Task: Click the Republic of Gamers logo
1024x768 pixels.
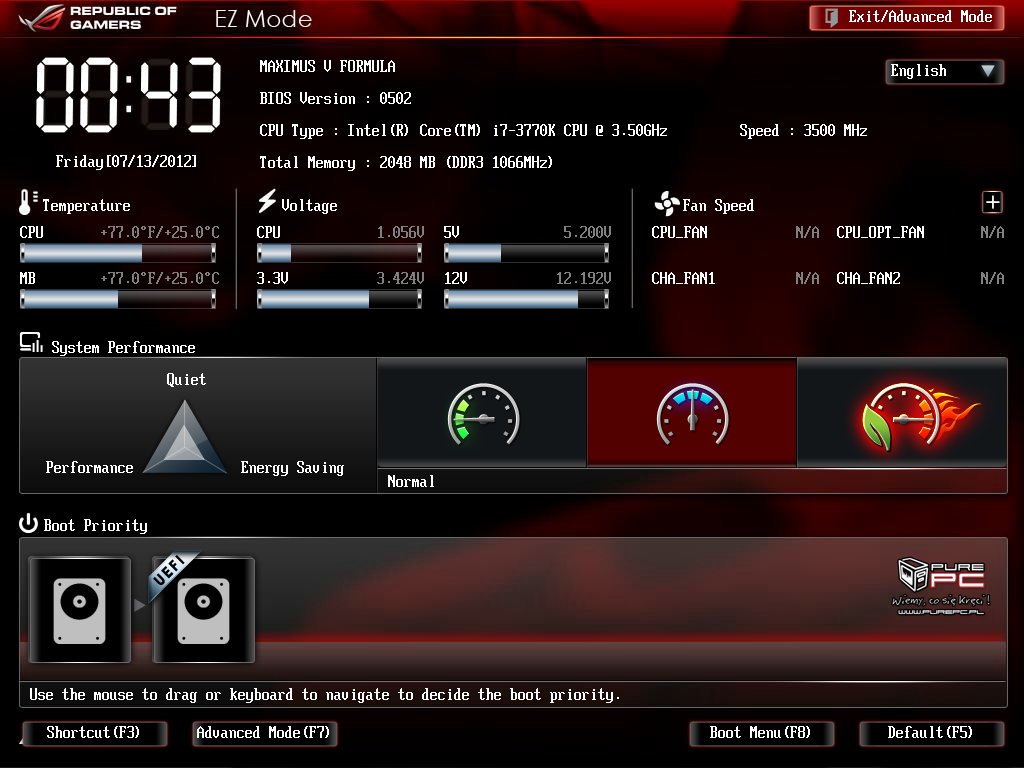Action: (98, 18)
